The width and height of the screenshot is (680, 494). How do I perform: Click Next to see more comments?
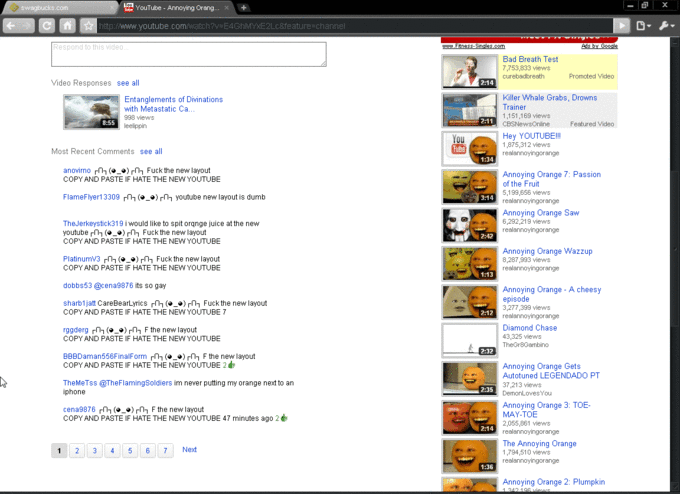coord(190,450)
